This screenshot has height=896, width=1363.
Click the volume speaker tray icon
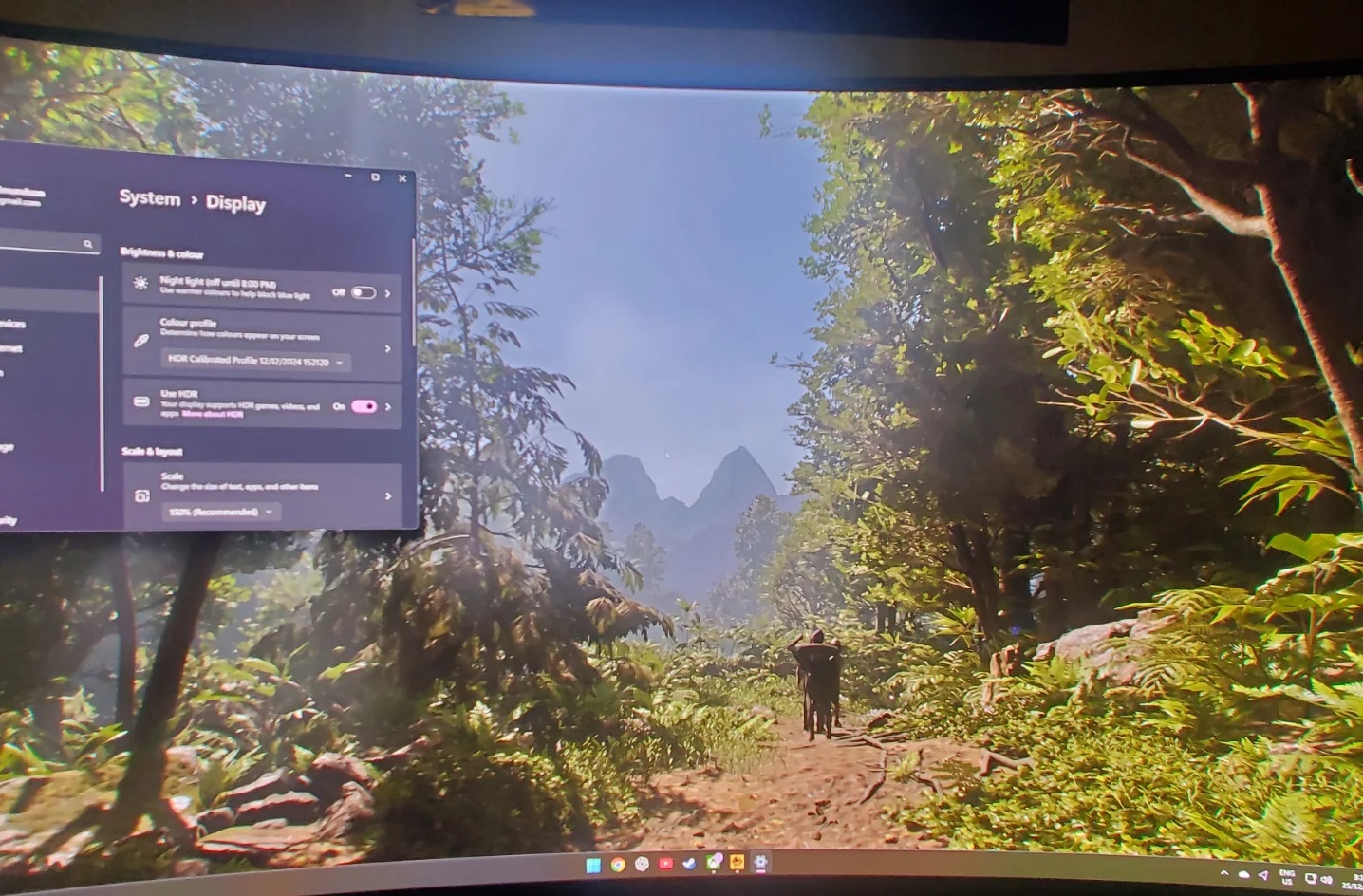click(1327, 879)
